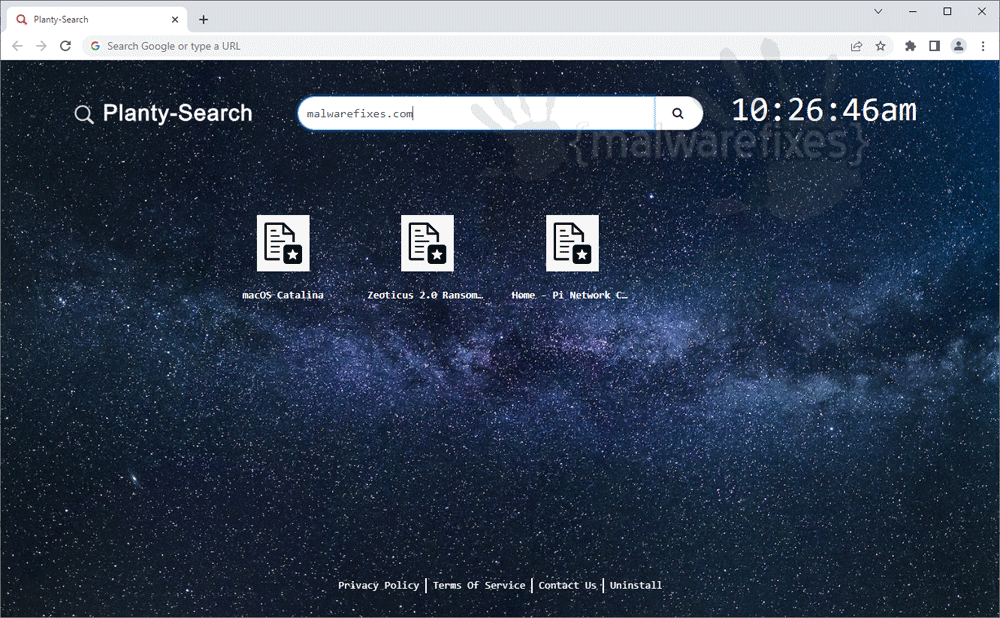Click the Uninstall link
Screen dimensions: 1000x618
[636, 585]
